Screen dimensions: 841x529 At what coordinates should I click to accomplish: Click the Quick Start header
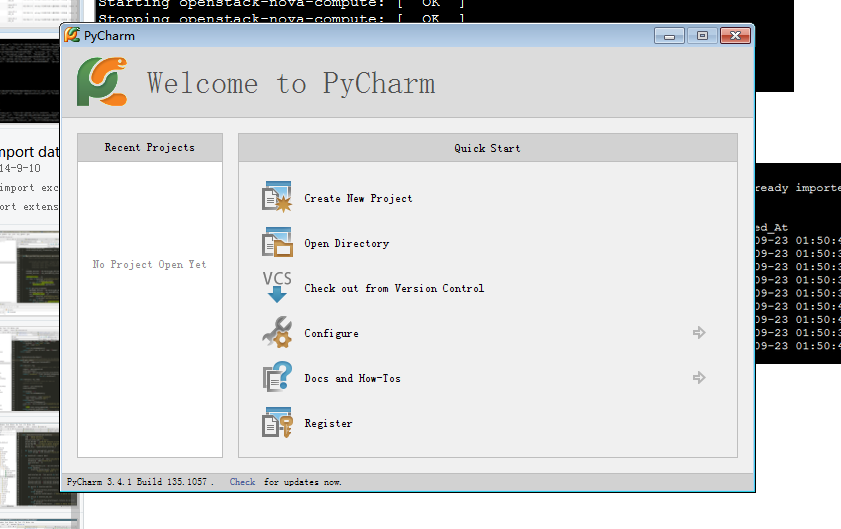pyautogui.click(x=488, y=148)
